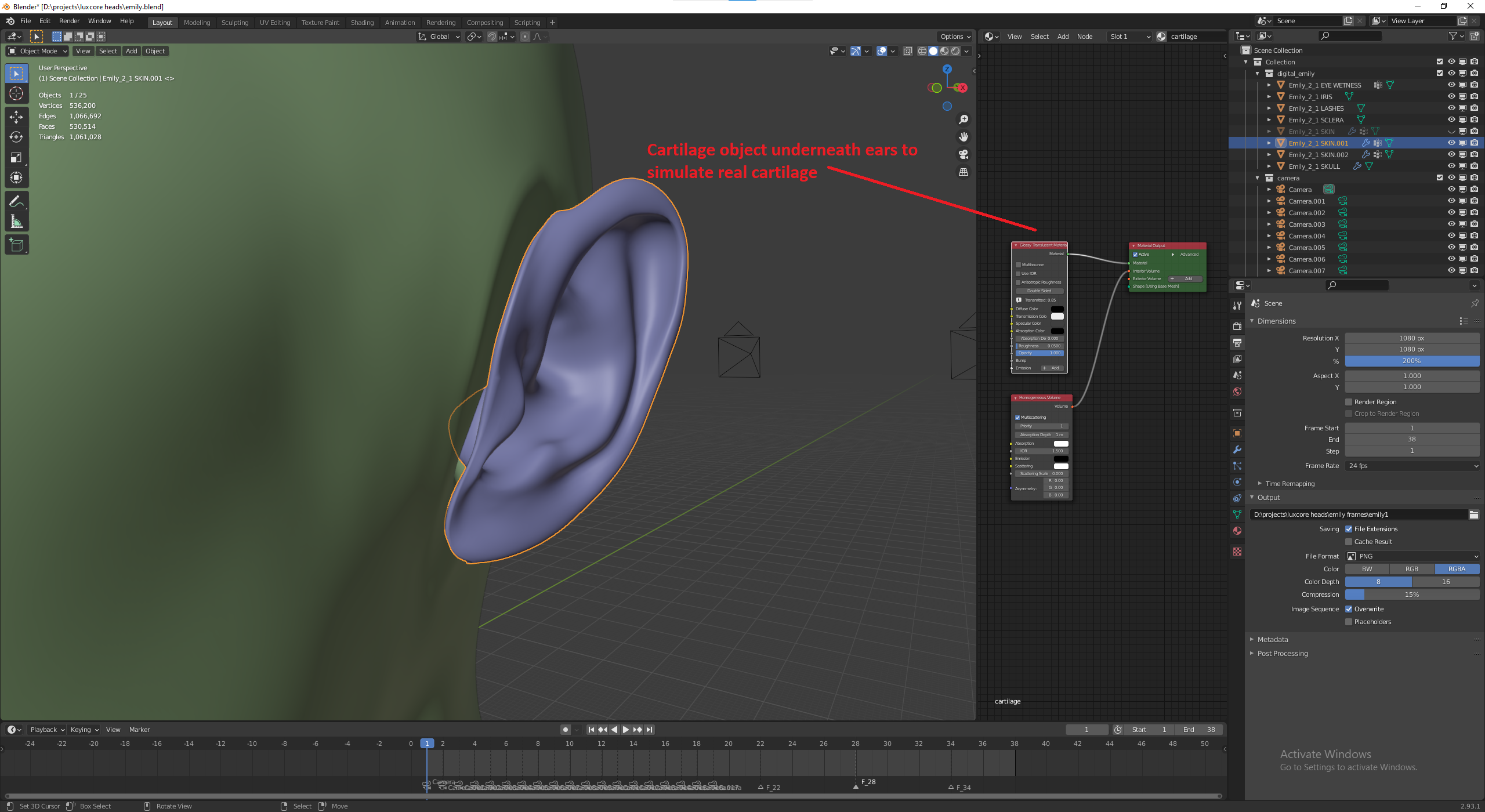
Task: Open the Frame Rate 24 fps dropdown
Action: click(x=1412, y=466)
